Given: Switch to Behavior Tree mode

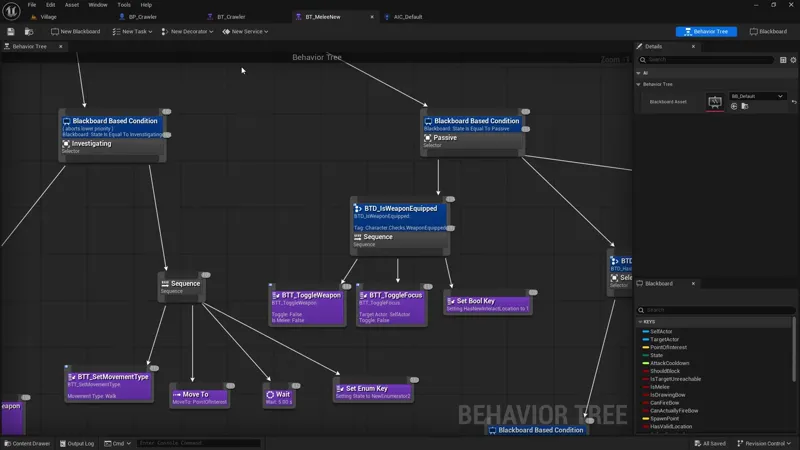Looking at the screenshot, I should [x=706, y=32].
